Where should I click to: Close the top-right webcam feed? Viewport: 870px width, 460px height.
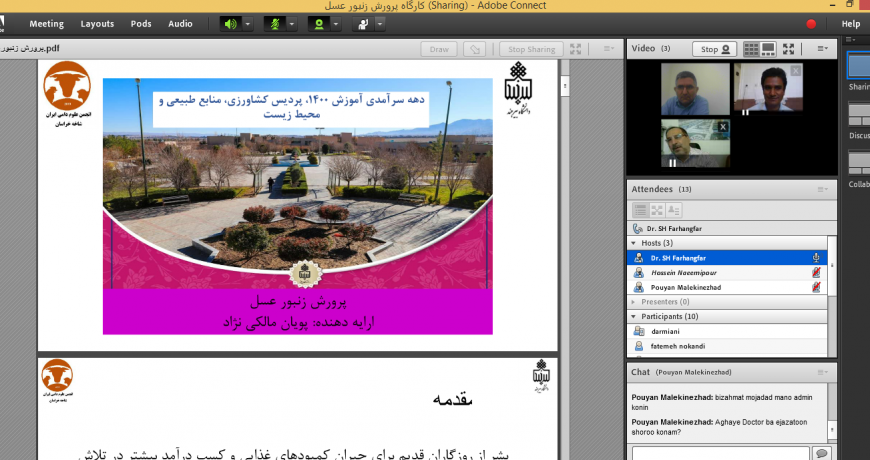coord(796,70)
